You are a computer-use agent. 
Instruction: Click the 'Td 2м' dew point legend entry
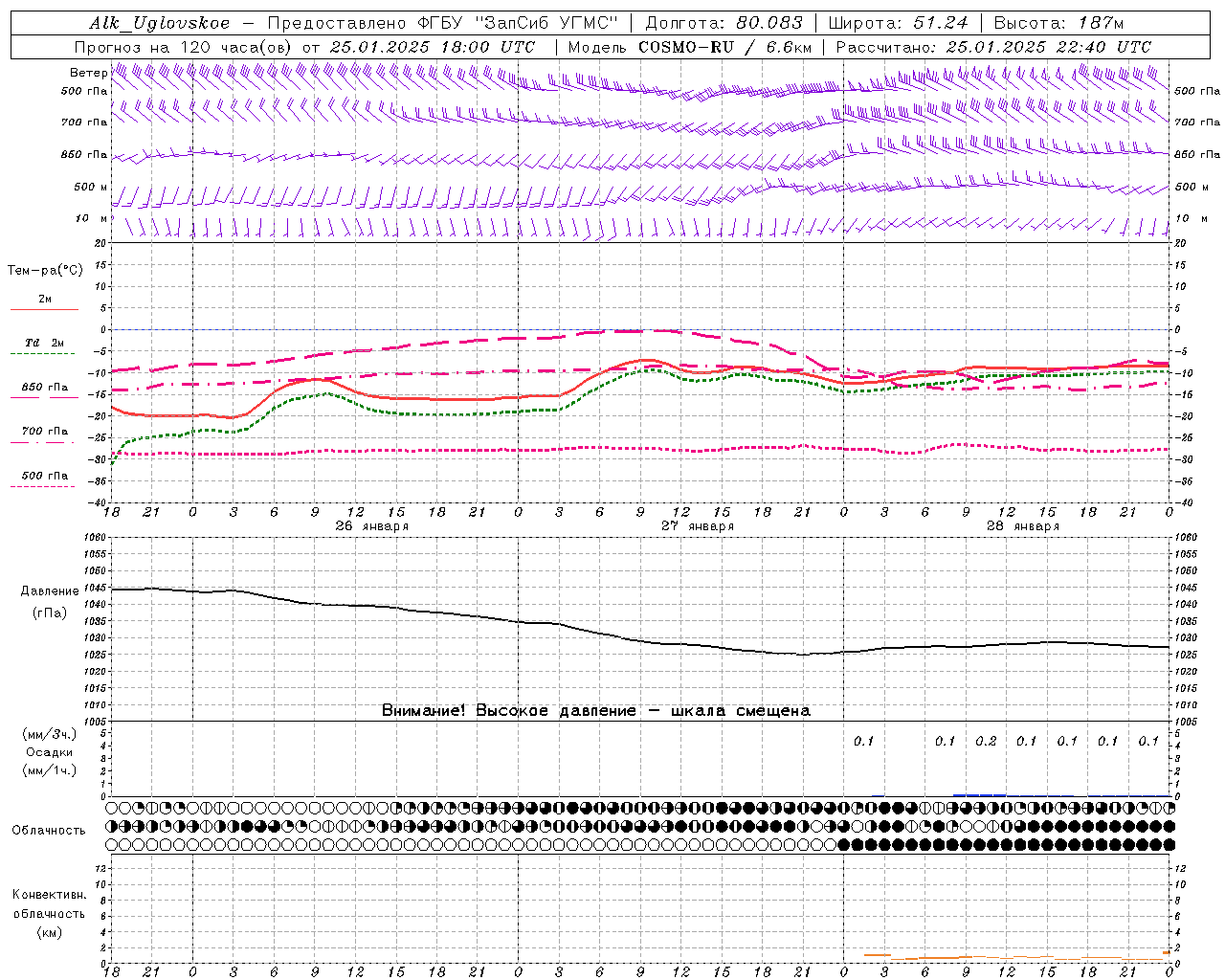pos(45,343)
